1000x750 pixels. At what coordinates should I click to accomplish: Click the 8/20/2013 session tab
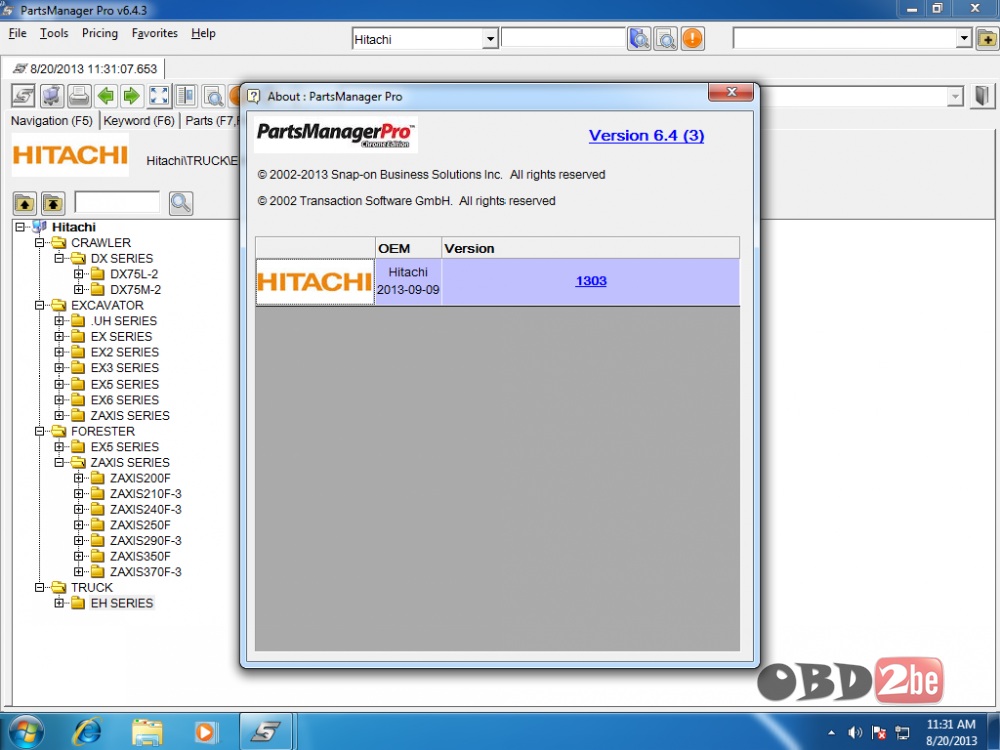click(84, 68)
